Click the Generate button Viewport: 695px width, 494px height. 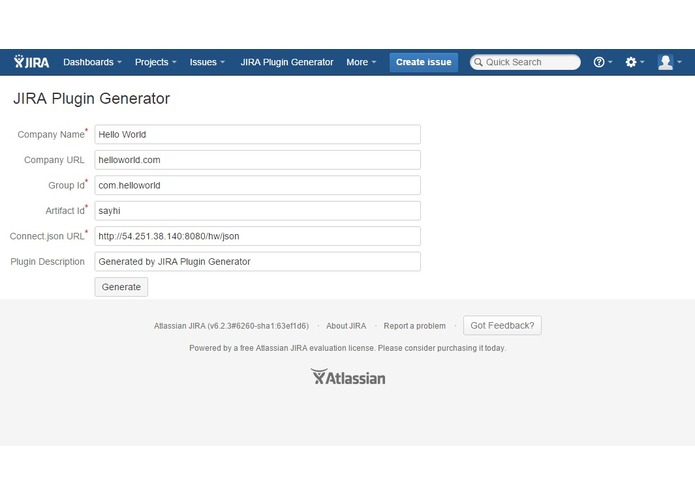point(121,287)
